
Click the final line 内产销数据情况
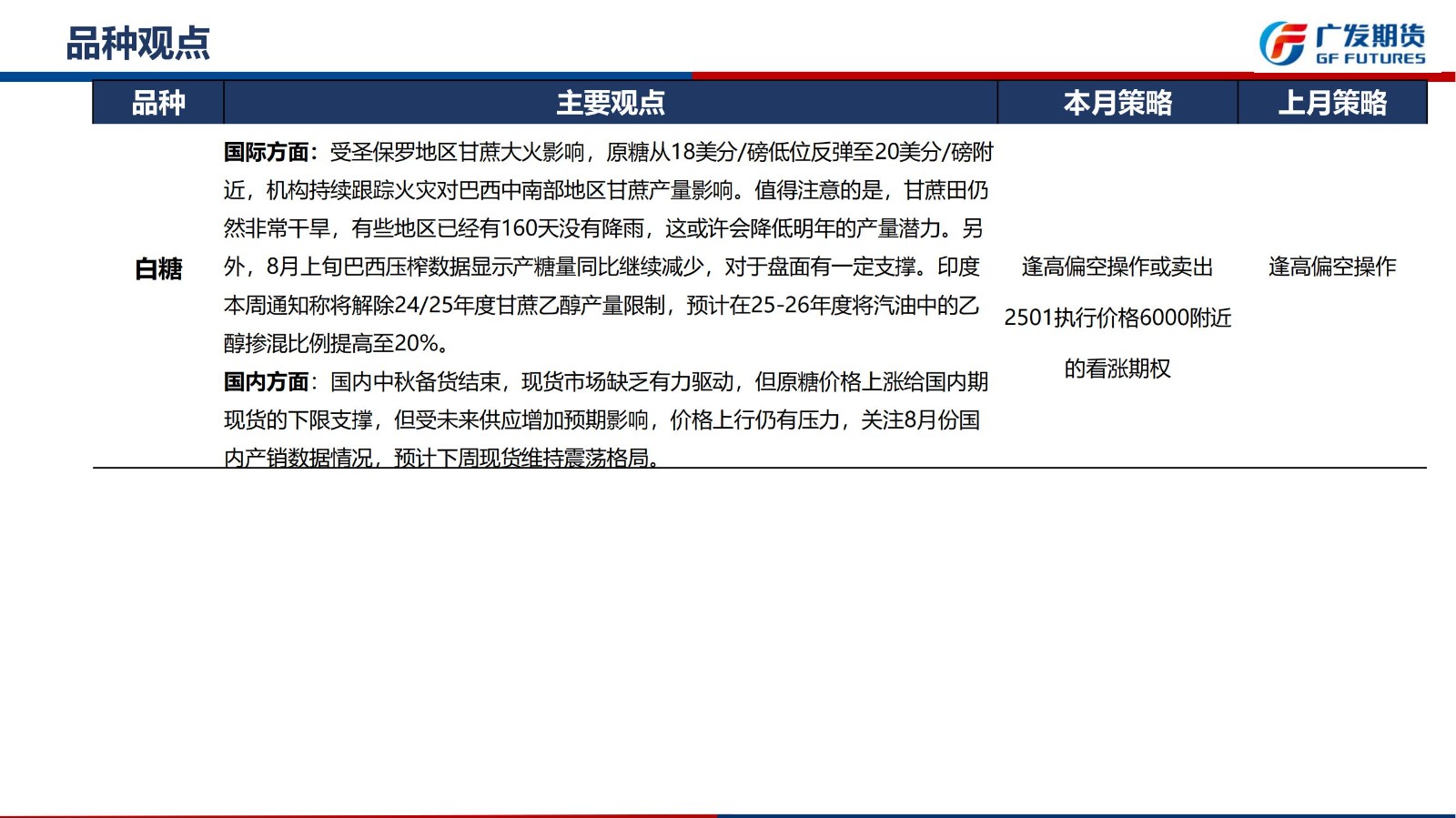[441, 458]
